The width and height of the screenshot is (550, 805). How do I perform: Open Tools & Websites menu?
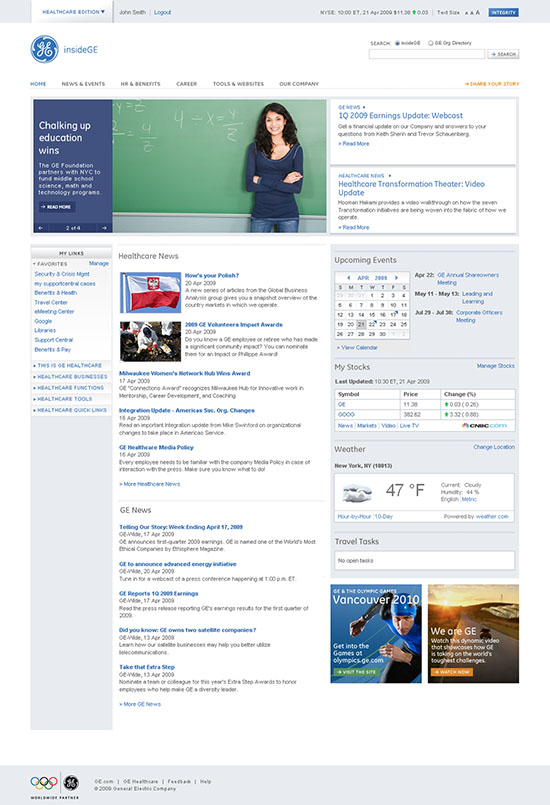[238, 84]
